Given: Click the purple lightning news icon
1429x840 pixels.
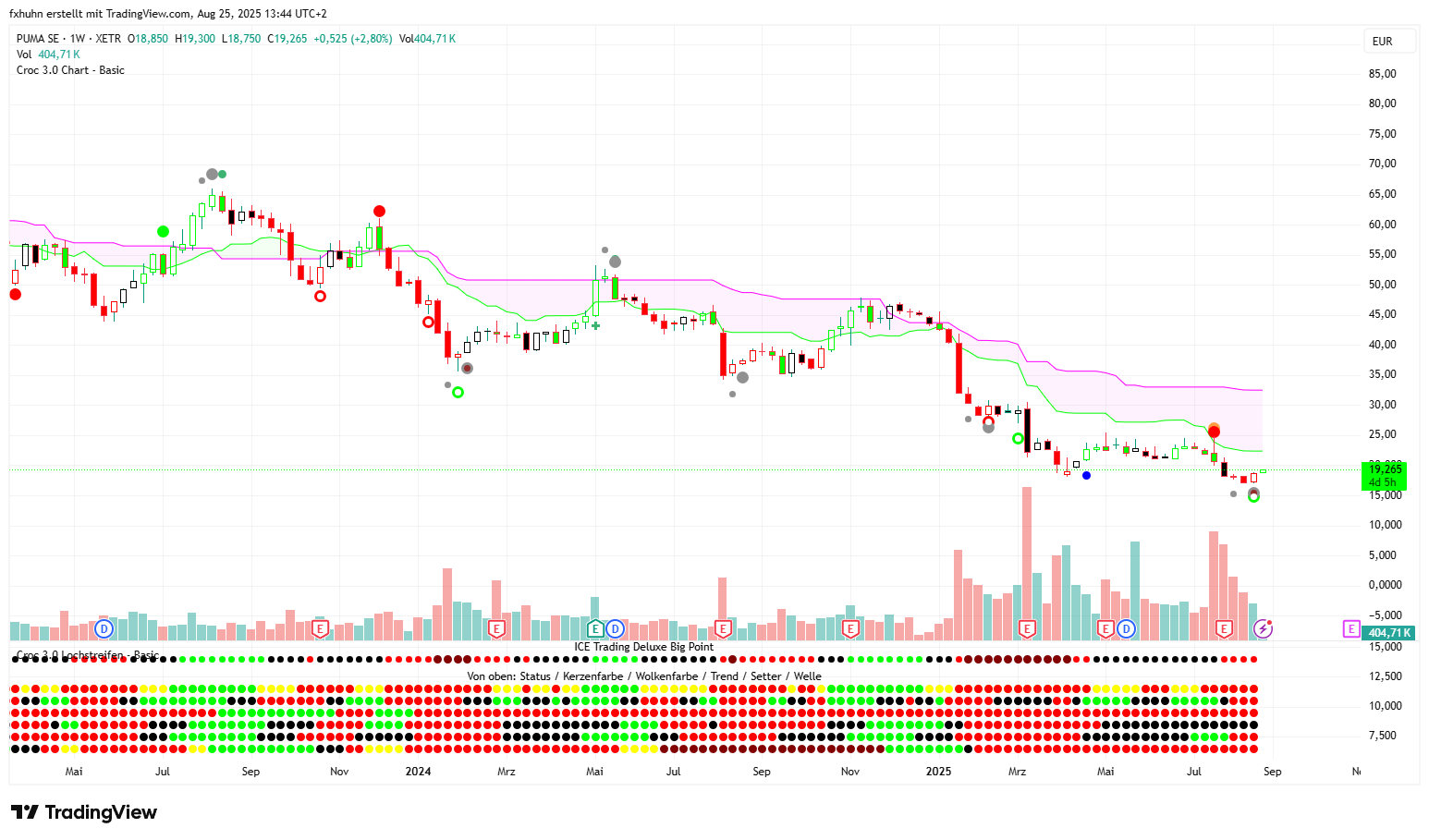Looking at the screenshot, I should tap(1263, 629).
